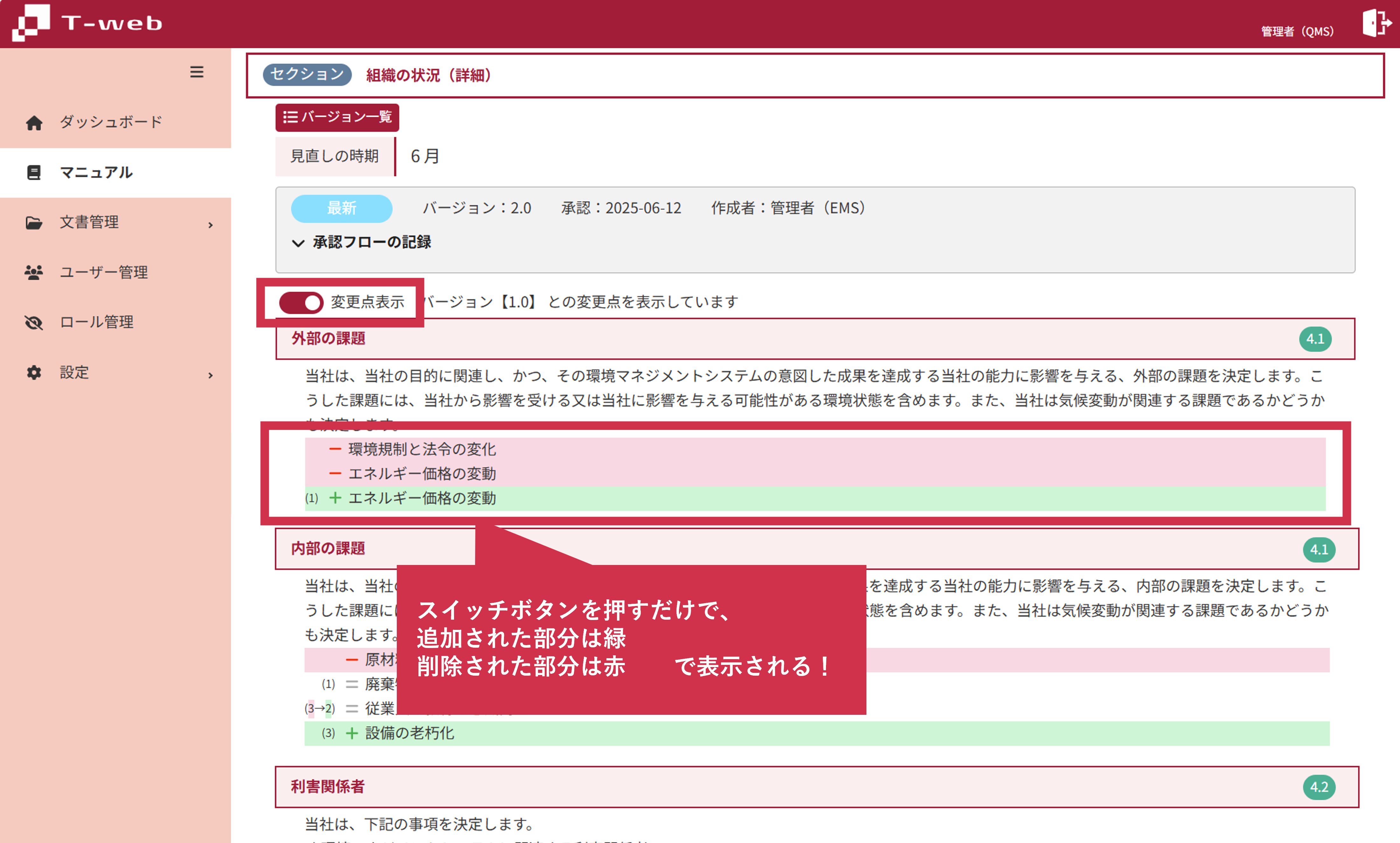
Task: Click the user management people icon
Action: pos(34,273)
